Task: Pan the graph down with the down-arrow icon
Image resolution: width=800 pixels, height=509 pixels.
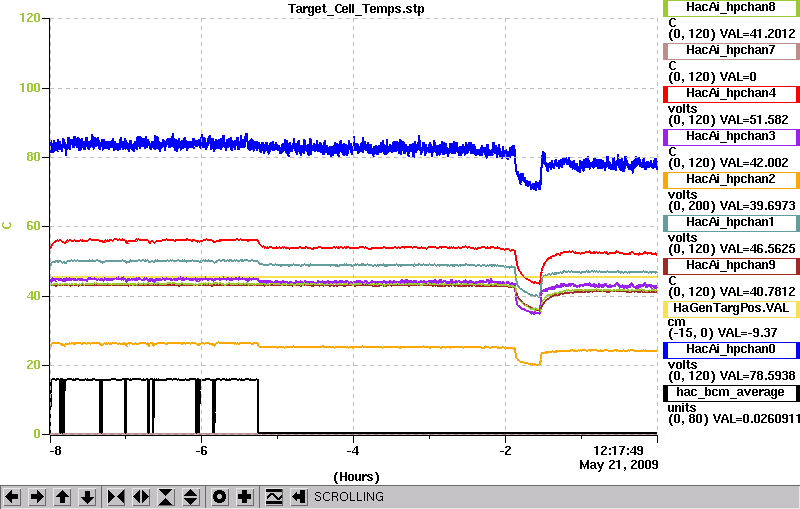Action: (87, 496)
